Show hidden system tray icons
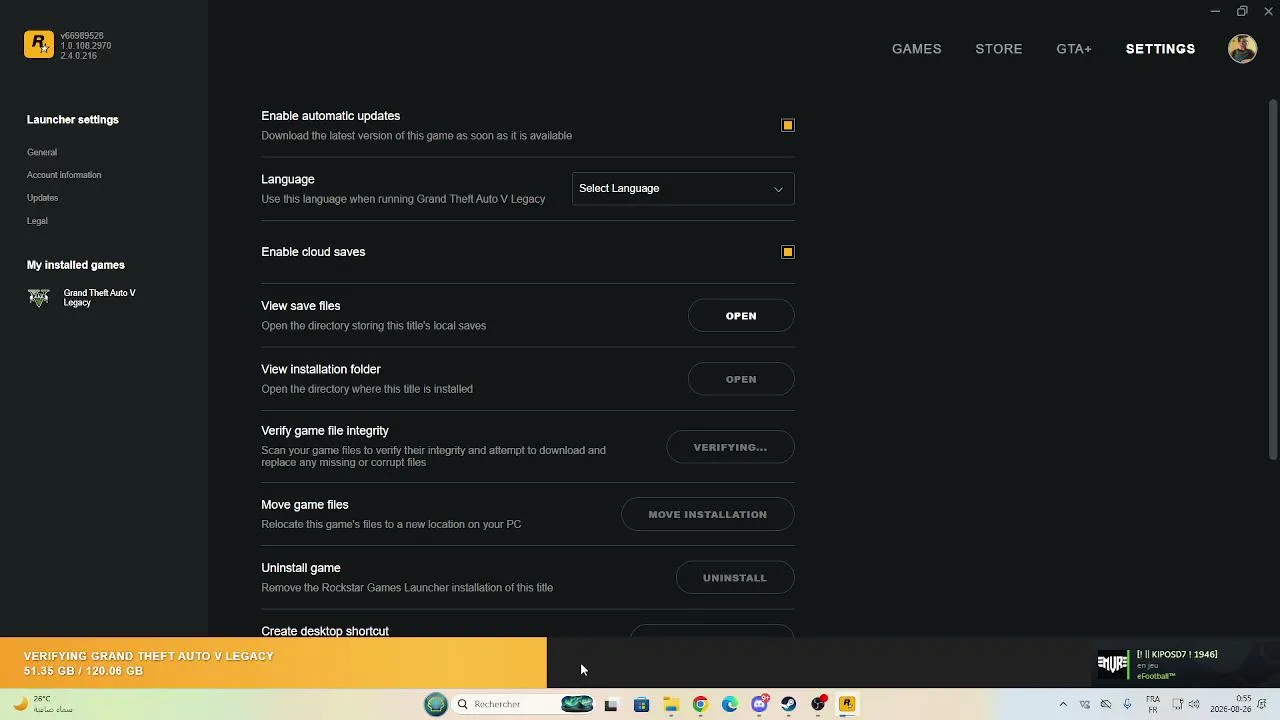Image resolution: width=1280 pixels, height=720 pixels. [1063, 704]
